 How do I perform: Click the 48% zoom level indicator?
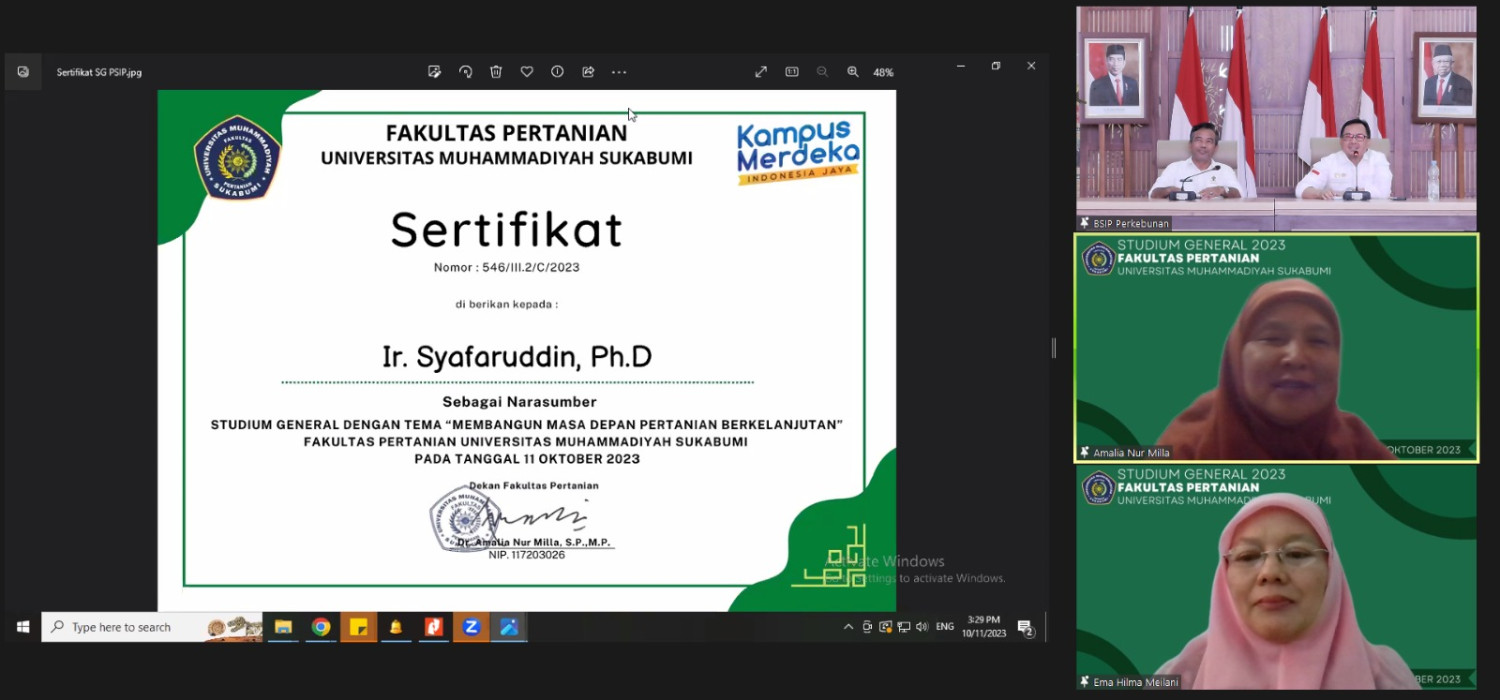coord(883,72)
